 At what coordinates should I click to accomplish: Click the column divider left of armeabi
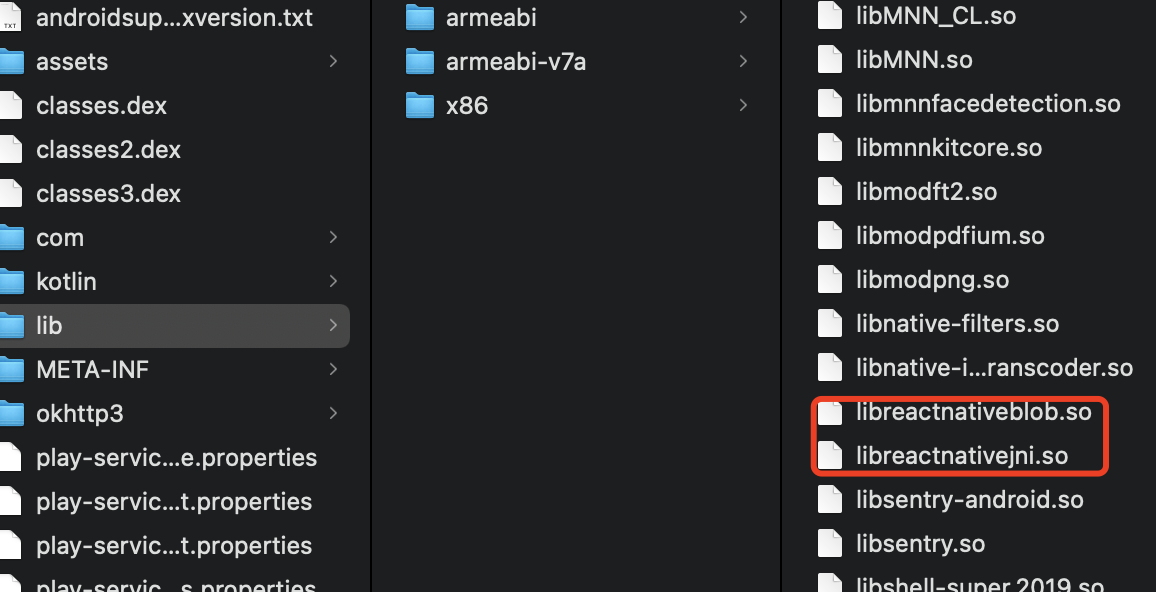click(372, 296)
